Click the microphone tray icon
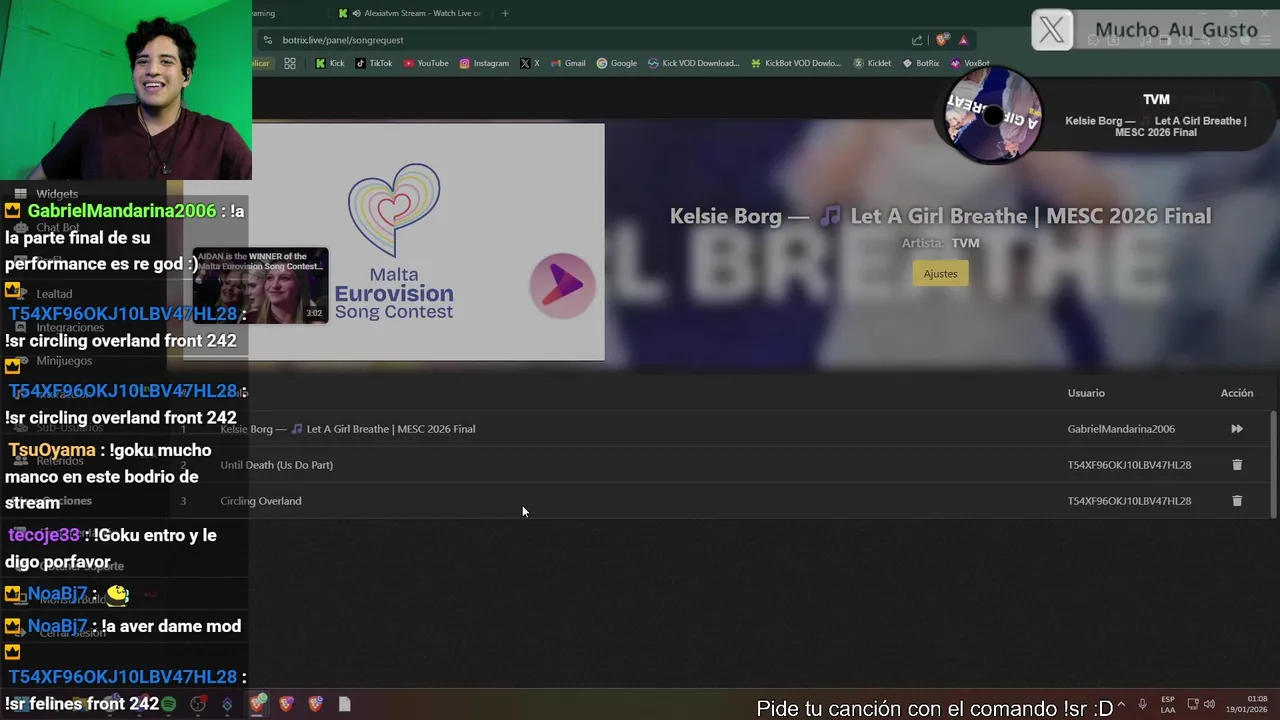 [1142, 704]
